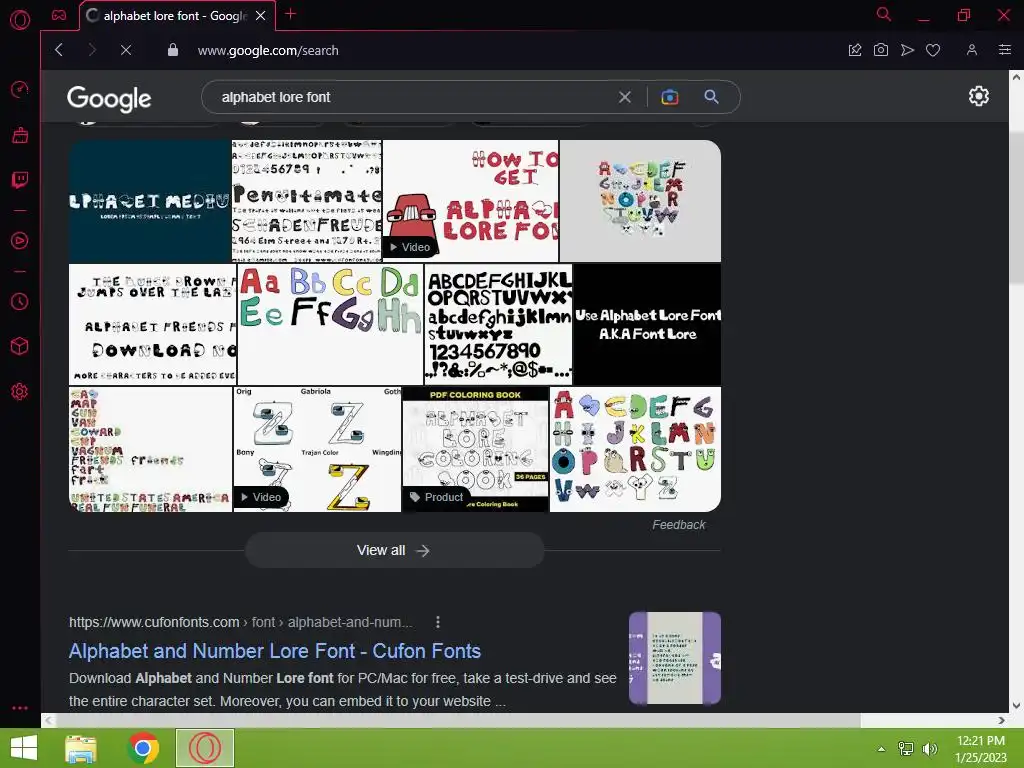Launch Google Chrome from taskbar

143,748
